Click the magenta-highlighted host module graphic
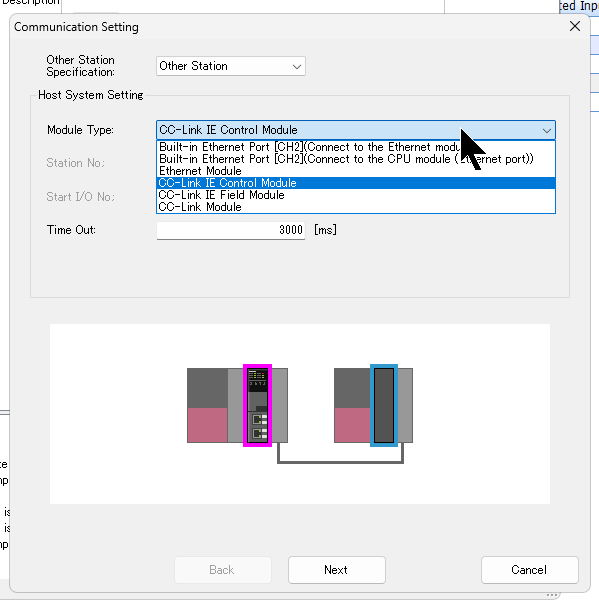 [257, 405]
